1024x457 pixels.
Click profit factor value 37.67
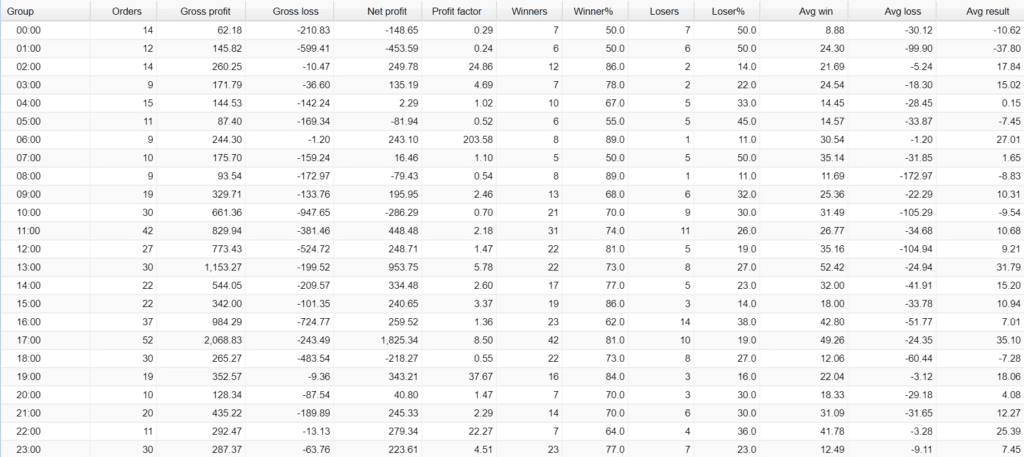pyautogui.click(x=481, y=377)
